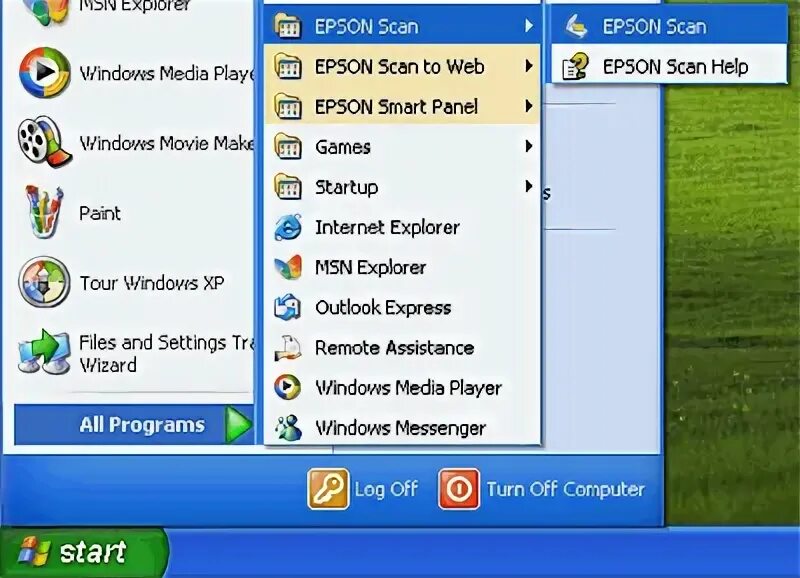800x578 pixels.
Task: Click Windows Movie Maker label
Action: point(166,143)
